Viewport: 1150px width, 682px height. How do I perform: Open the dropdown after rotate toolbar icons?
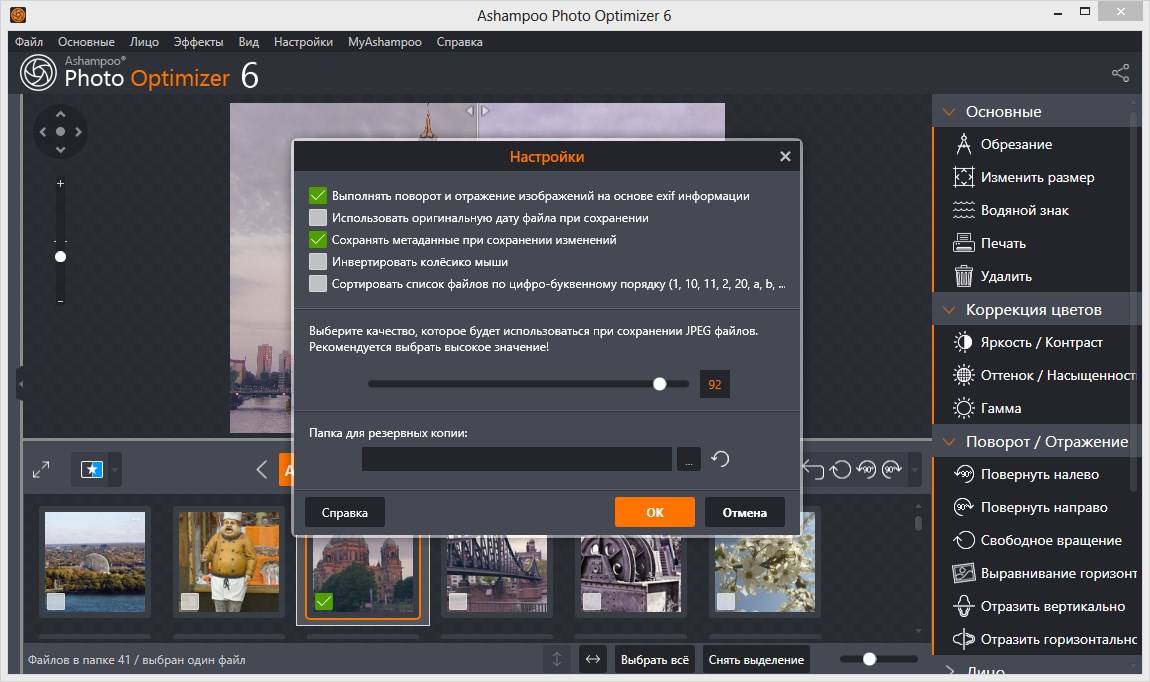[x=914, y=469]
